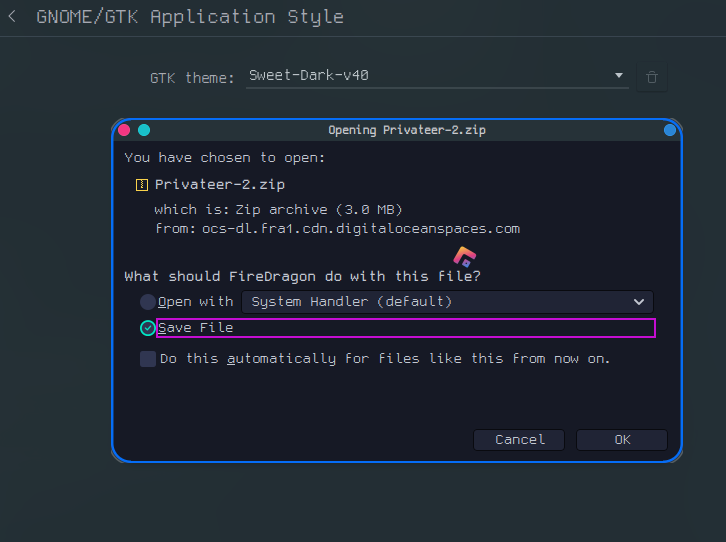Screen dimensions: 726x542
Task: Click the yellow zip archive file icon
Action: 142,185
